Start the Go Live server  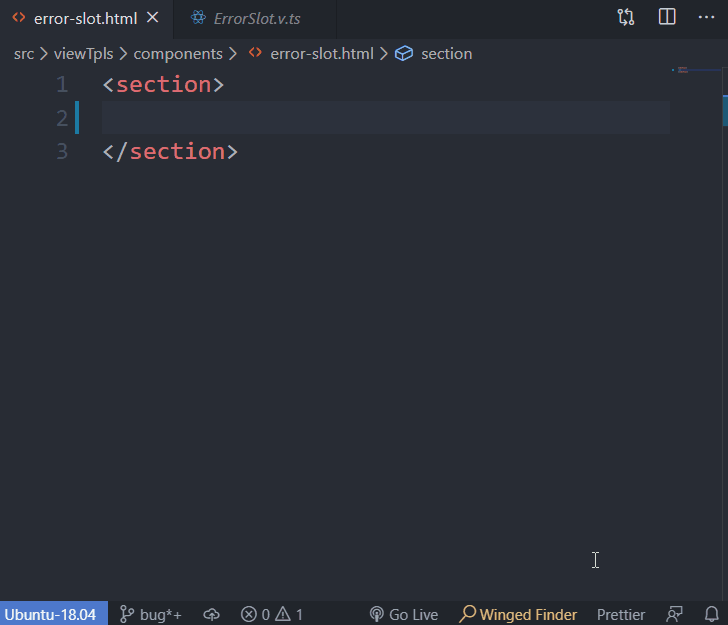[403, 614]
